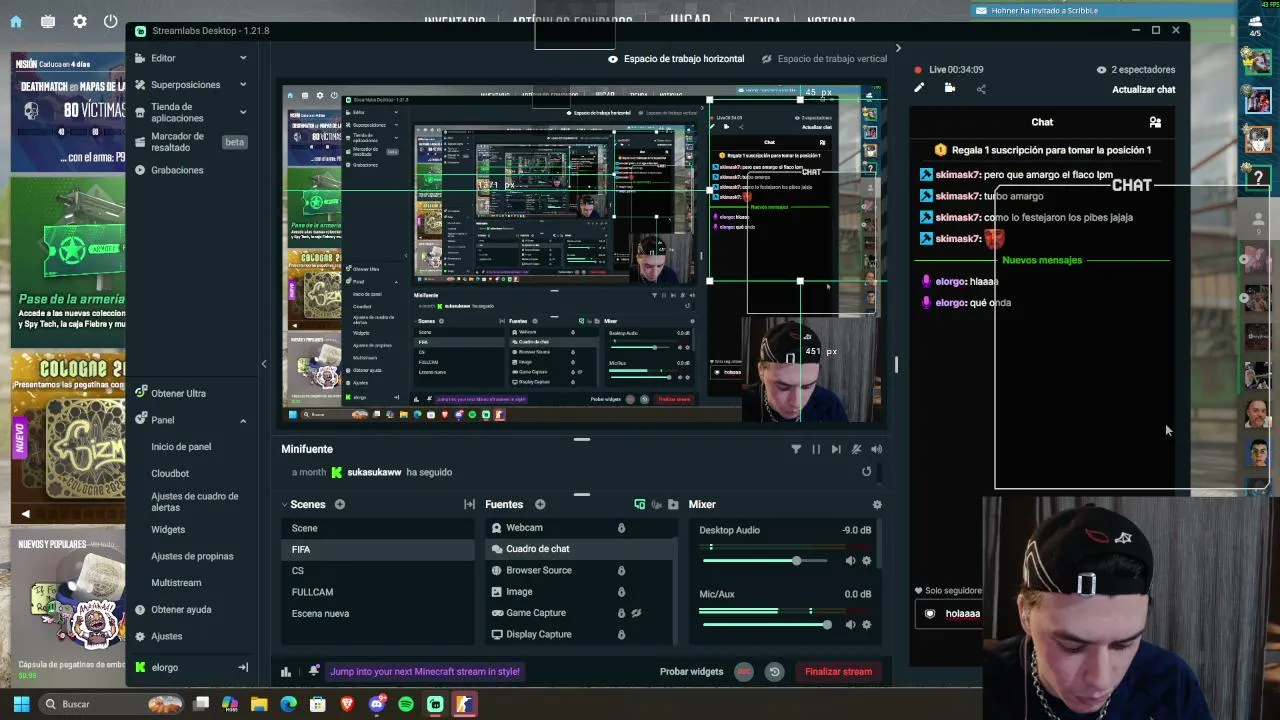Open Mixer advanced settings gear
The image size is (1280, 720).
tap(877, 505)
